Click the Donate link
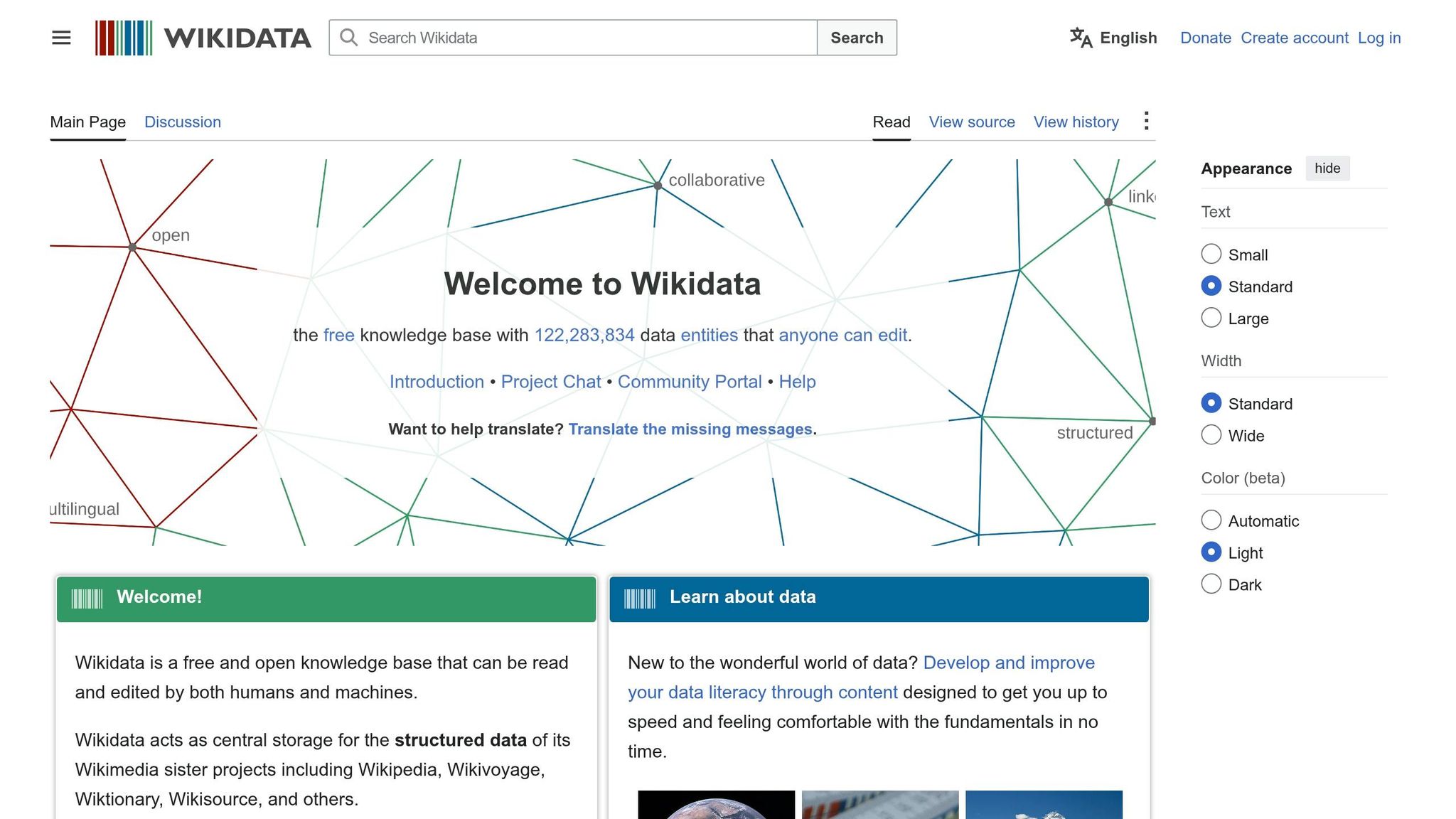The height and width of the screenshot is (819, 1456). pos(1206,38)
